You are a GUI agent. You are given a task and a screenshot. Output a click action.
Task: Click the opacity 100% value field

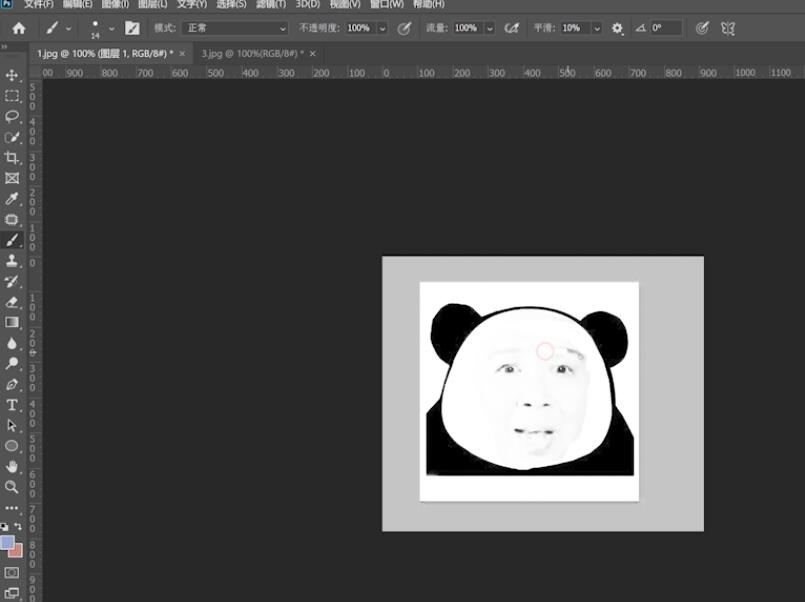click(x=361, y=28)
